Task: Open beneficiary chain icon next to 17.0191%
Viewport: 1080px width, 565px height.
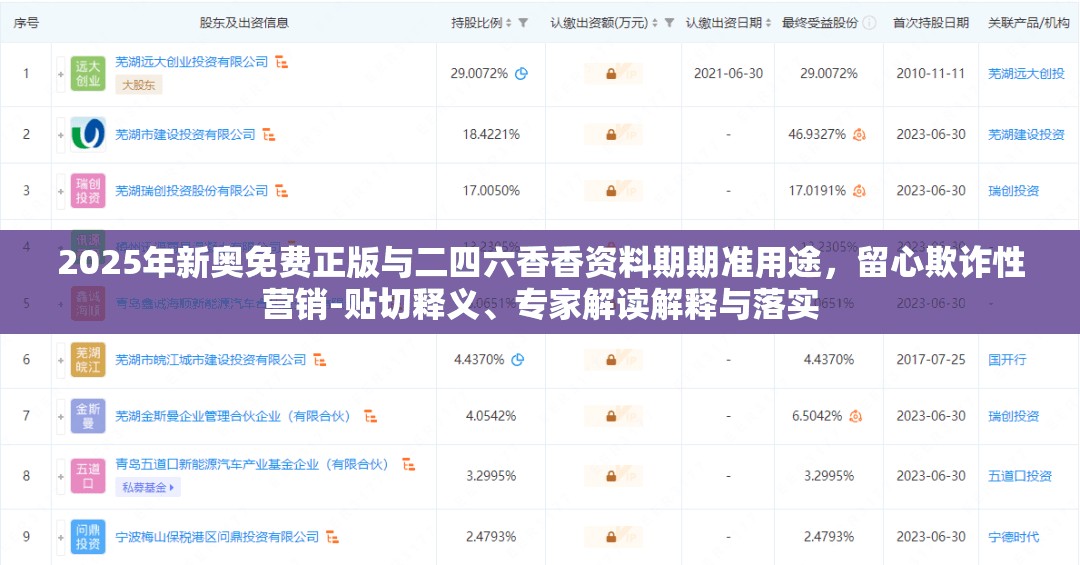Action: pos(859,191)
